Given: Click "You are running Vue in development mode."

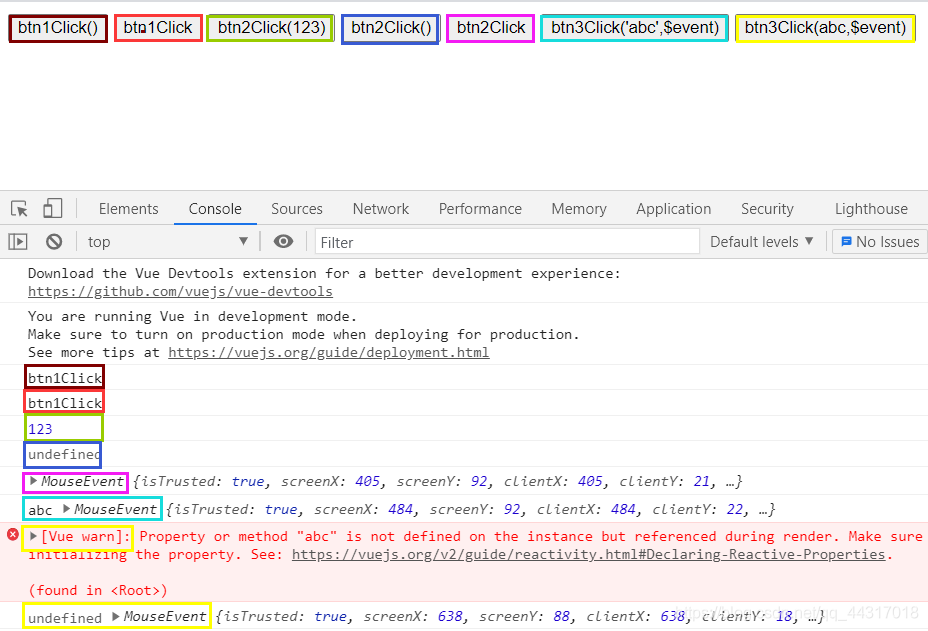Looking at the screenshot, I should pyautogui.click(x=192, y=316).
